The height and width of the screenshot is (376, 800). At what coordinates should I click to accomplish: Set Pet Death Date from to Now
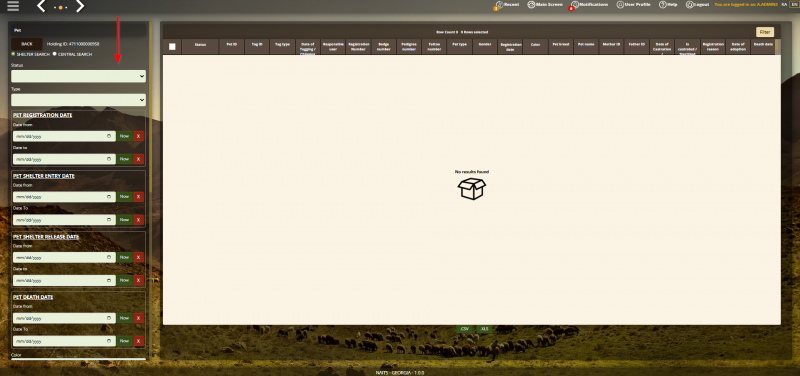[x=124, y=318]
